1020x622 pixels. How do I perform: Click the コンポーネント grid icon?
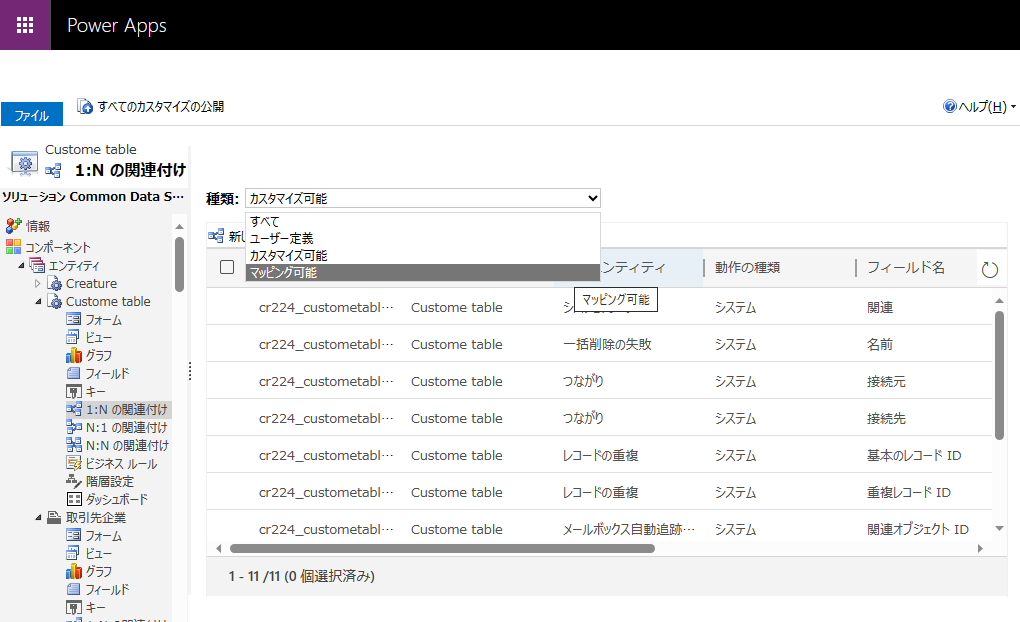click(14, 247)
